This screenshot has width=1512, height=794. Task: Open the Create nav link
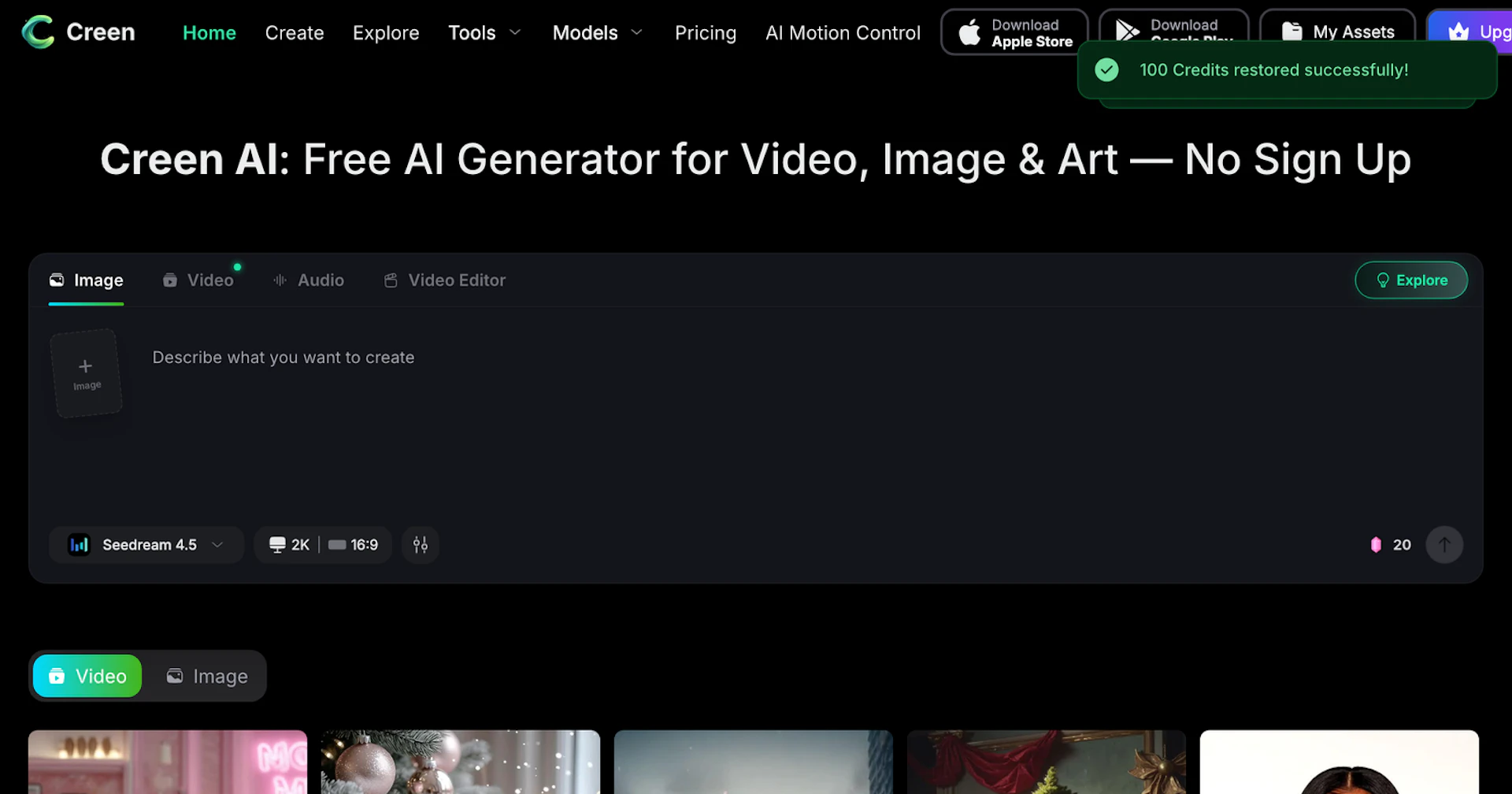click(x=295, y=33)
